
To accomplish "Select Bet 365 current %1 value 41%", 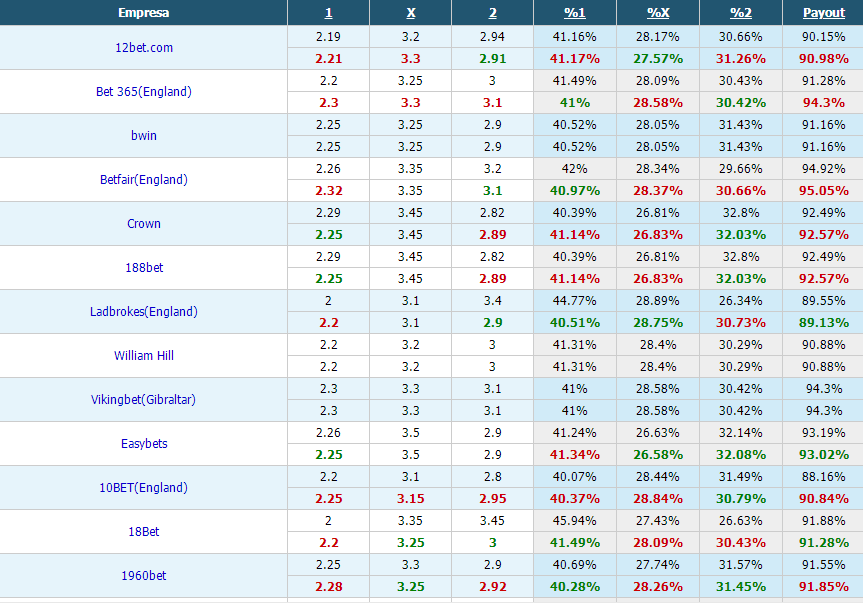I will [x=575, y=103].
